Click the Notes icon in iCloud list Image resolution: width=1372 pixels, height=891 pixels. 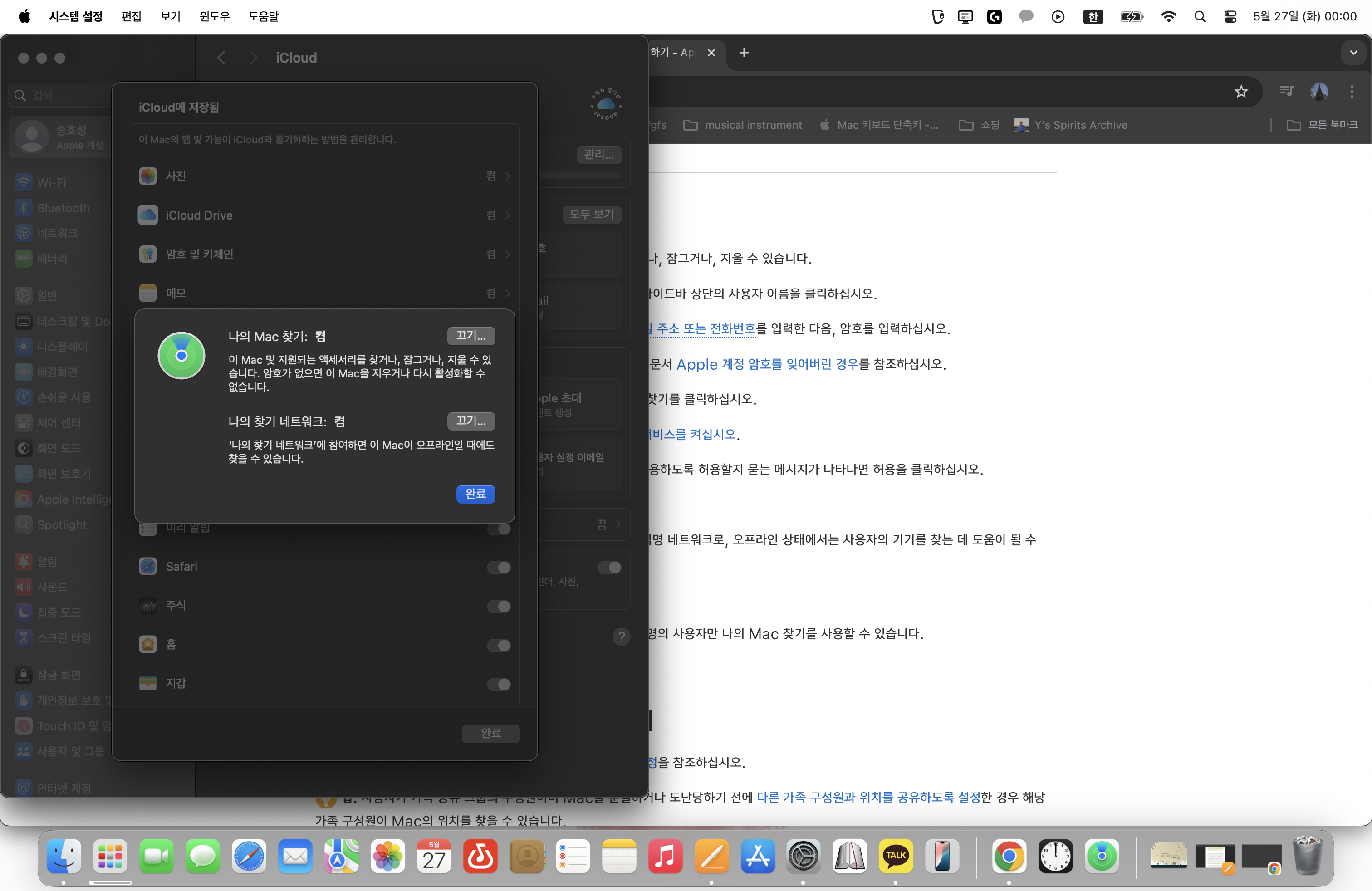pos(148,293)
